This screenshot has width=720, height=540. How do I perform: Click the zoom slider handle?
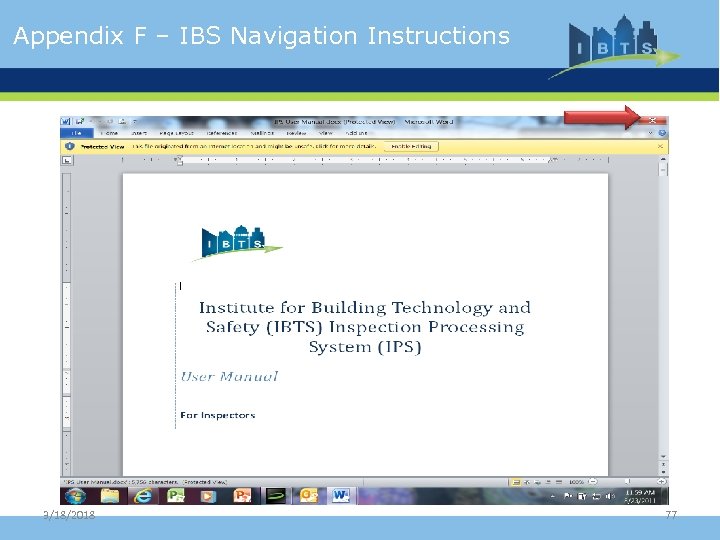pos(627,482)
